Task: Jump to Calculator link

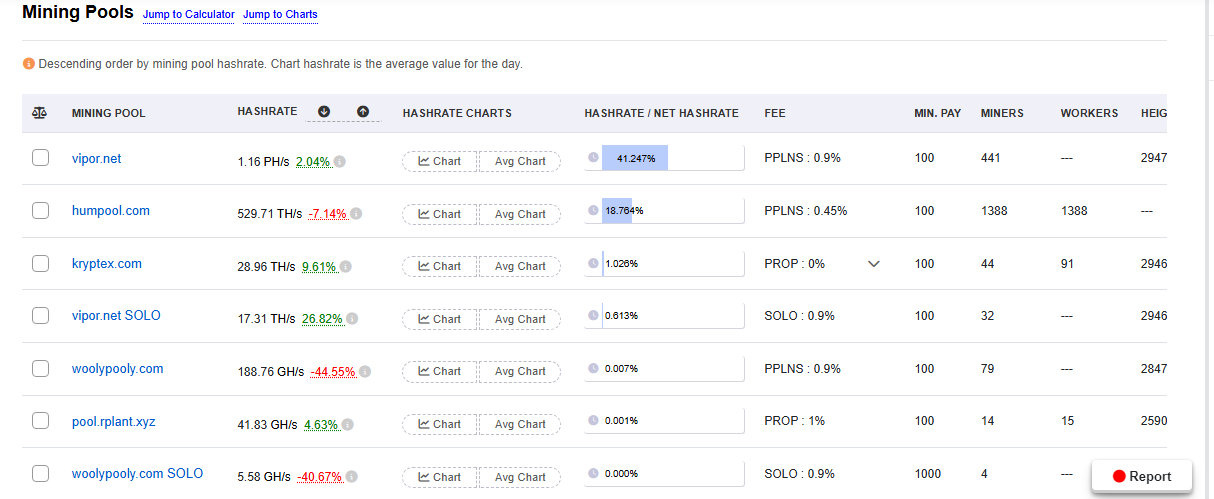Action: [x=189, y=15]
